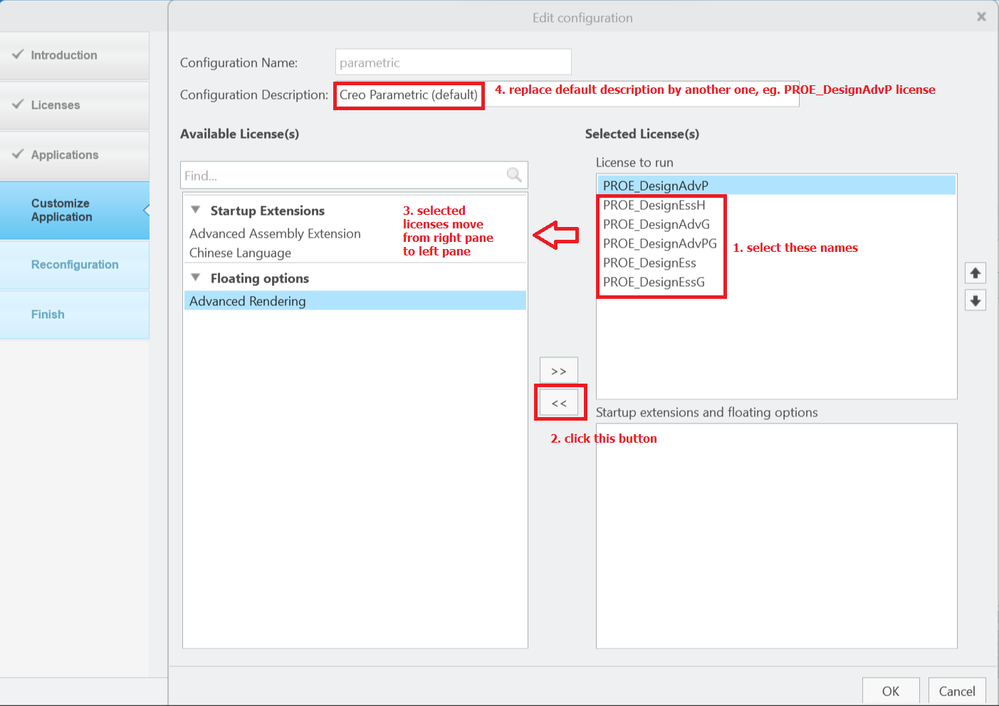Image resolution: width=999 pixels, height=706 pixels.
Task: Move selected license down with arrow button
Action: (975, 300)
